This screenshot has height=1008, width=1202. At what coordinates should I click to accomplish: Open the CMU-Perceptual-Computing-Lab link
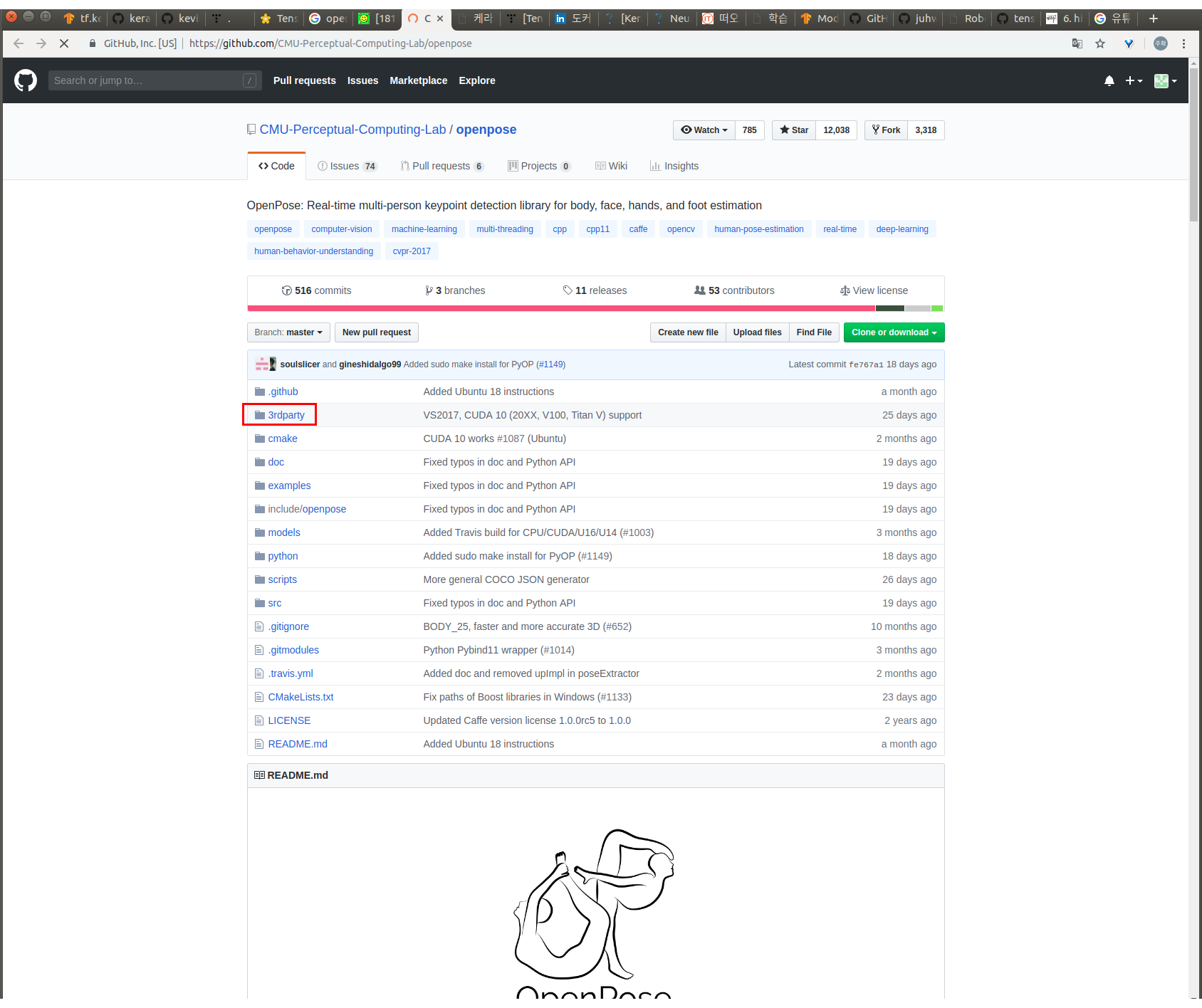[352, 130]
